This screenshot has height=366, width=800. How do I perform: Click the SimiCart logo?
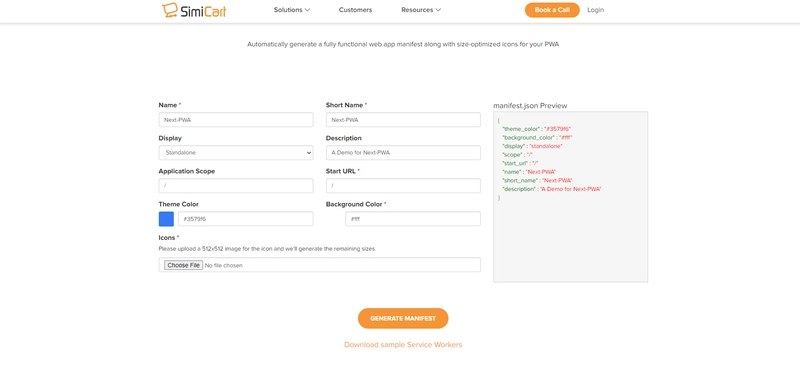coord(194,10)
